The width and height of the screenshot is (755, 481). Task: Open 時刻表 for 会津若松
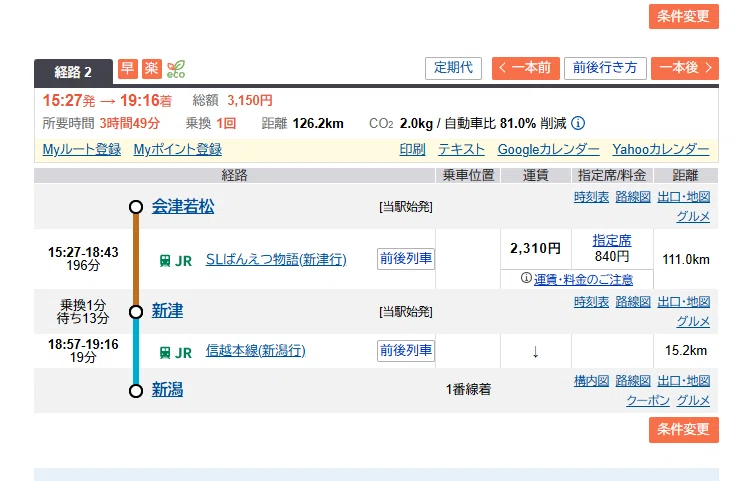pyautogui.click(x=591, y=197)
